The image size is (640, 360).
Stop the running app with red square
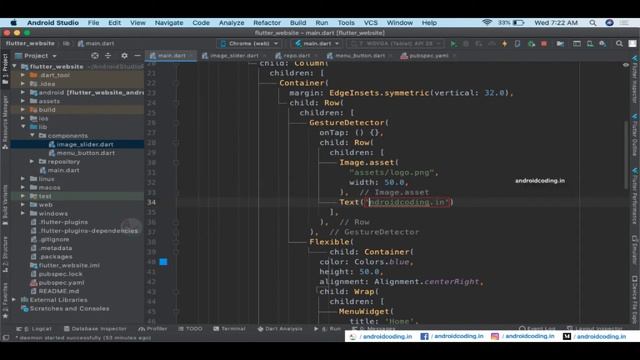[x=544, y=44]
